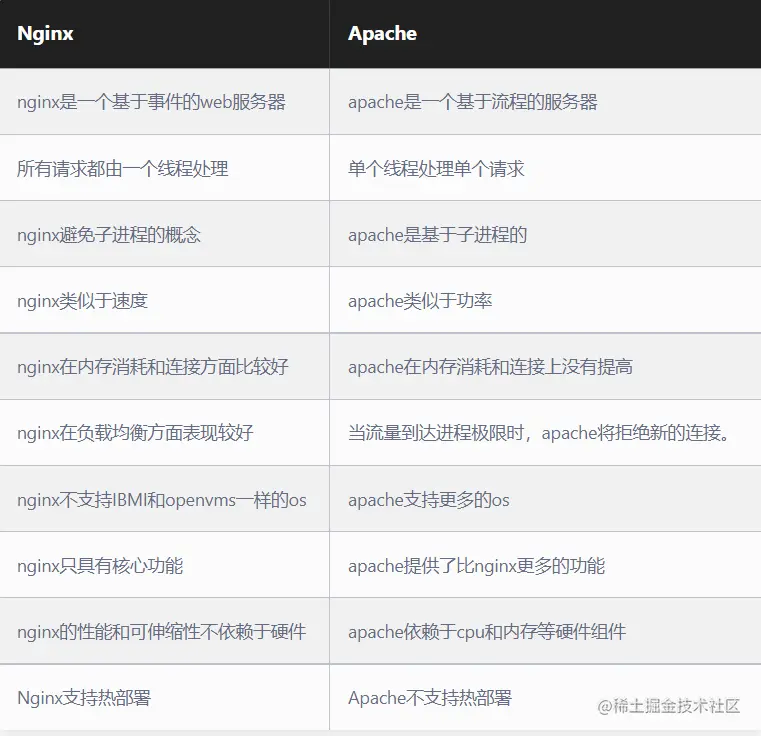Click the Nginx column header
The height and width of the screenshot is (736, 761).
165,33
